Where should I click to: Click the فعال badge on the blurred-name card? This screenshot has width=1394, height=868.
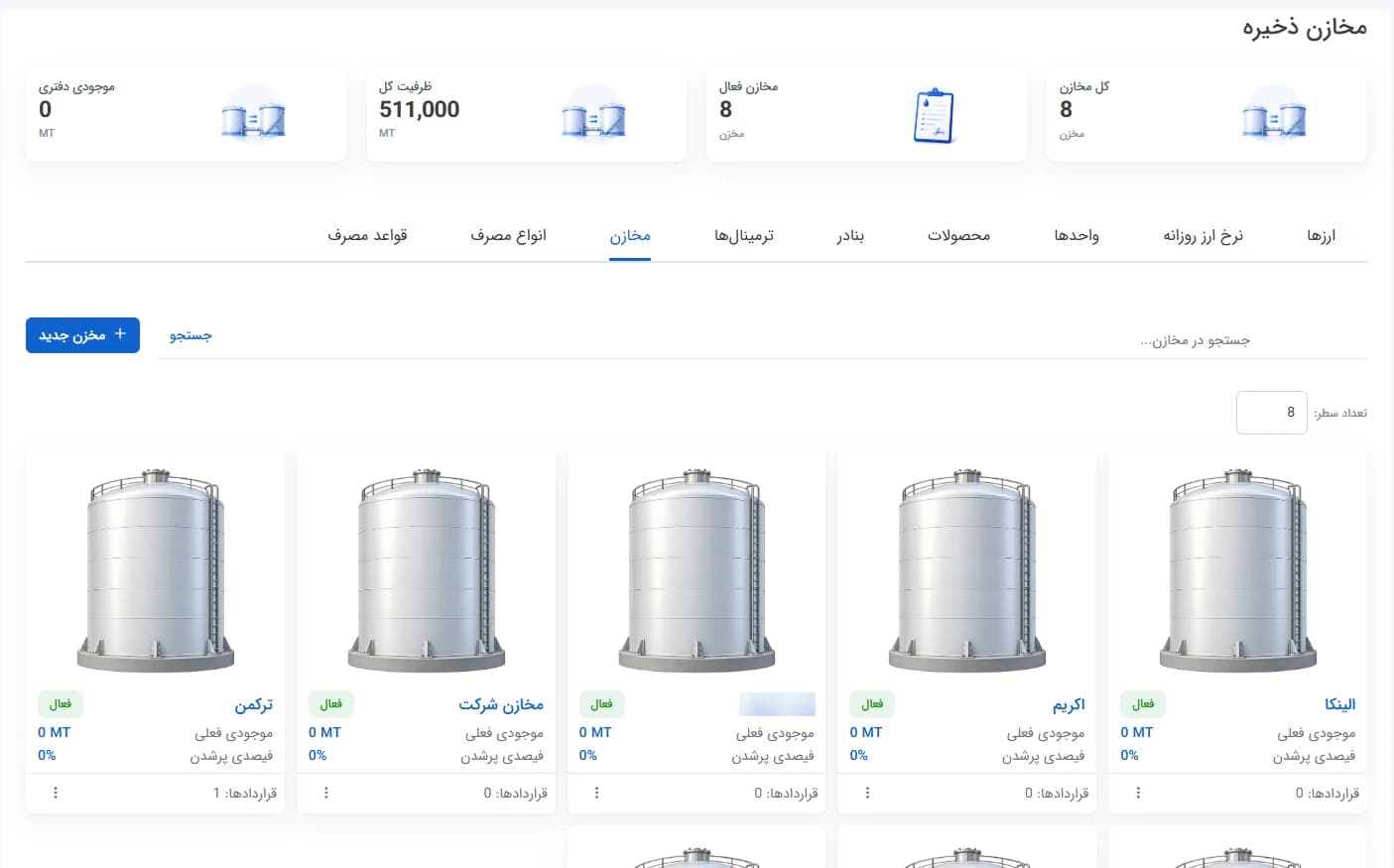[x=601, y=704]
